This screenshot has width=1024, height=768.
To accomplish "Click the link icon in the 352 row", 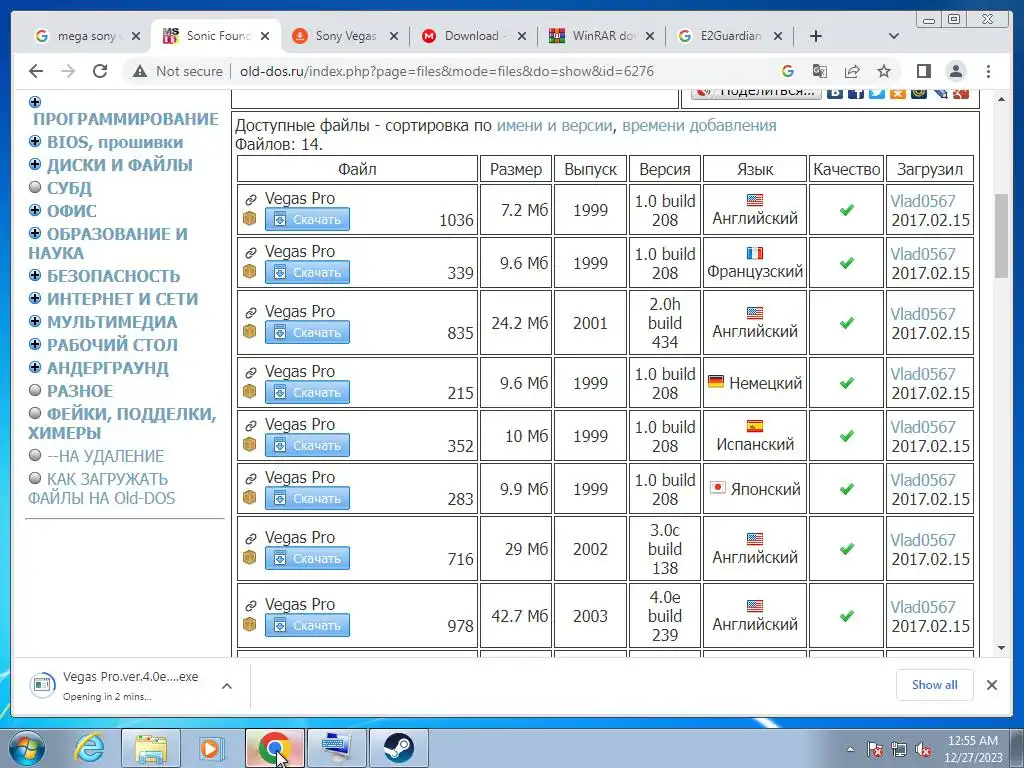I will pos(250,425).
